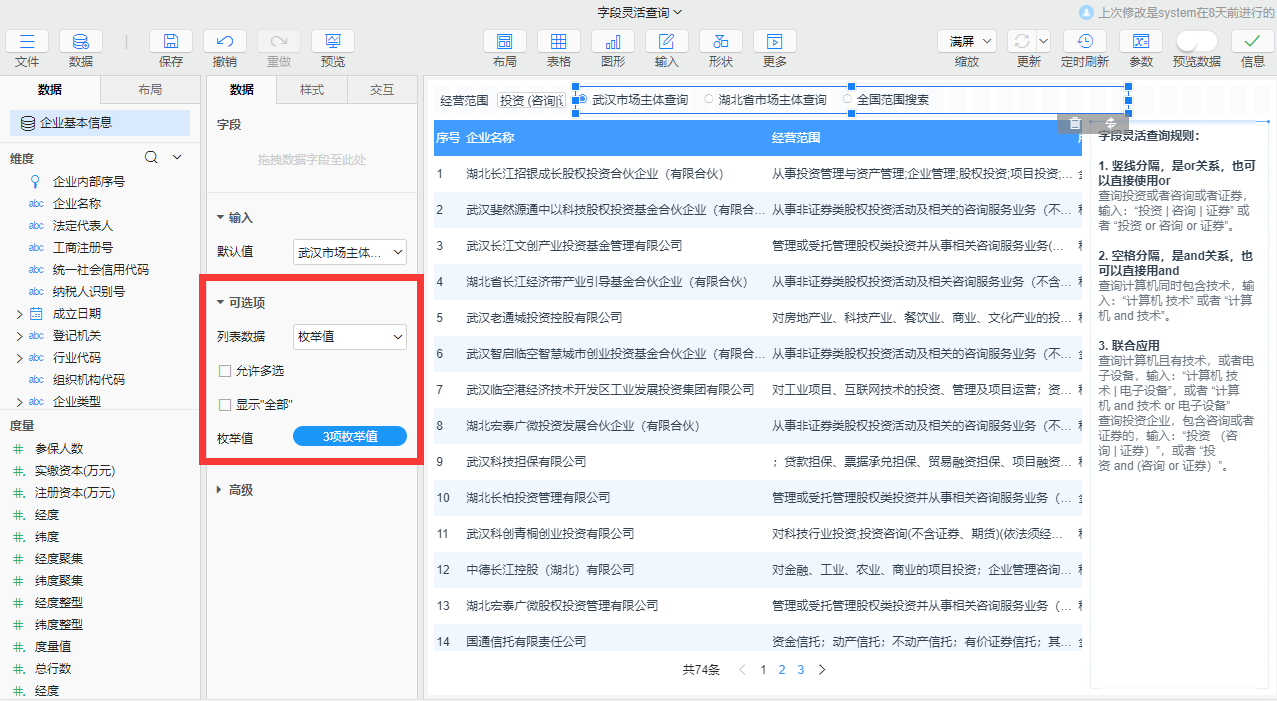Open the 参数 parameters panel icon
This screenshot has height=701, width=1277.
point(1140,42)
